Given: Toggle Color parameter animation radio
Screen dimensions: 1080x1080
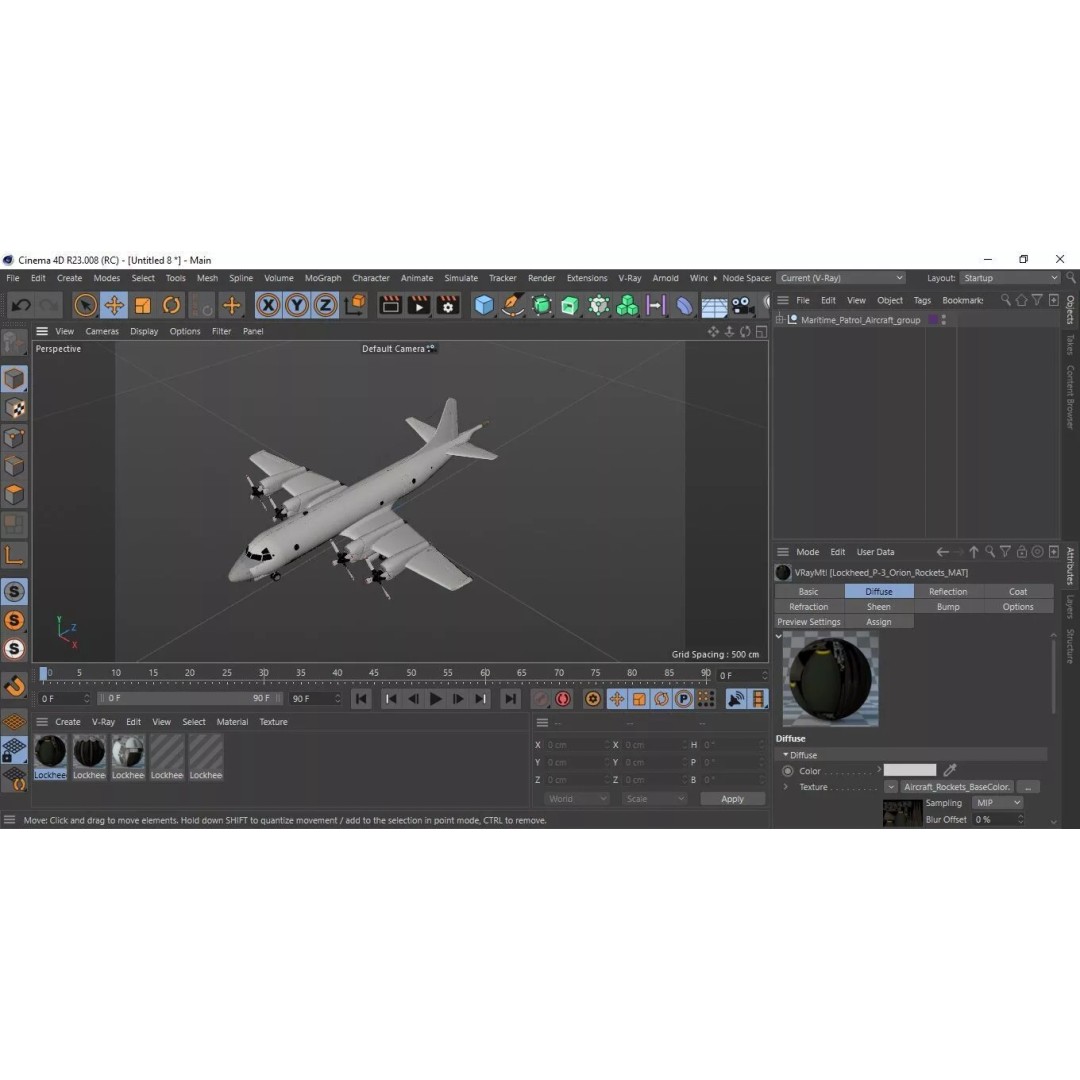Looking at the screenshot, I should click(x=788, y=771).
